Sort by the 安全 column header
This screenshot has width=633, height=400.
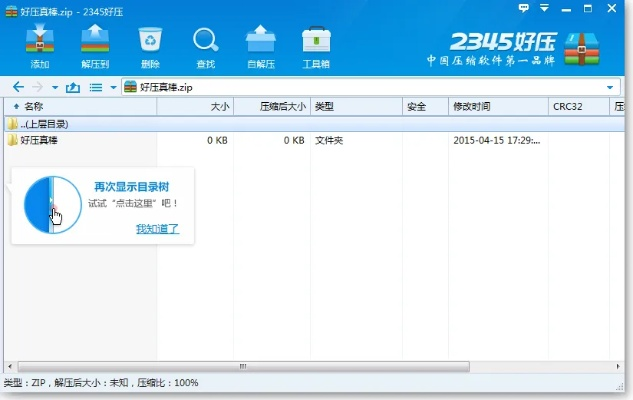pyautogui.click(x=425, y=107)
